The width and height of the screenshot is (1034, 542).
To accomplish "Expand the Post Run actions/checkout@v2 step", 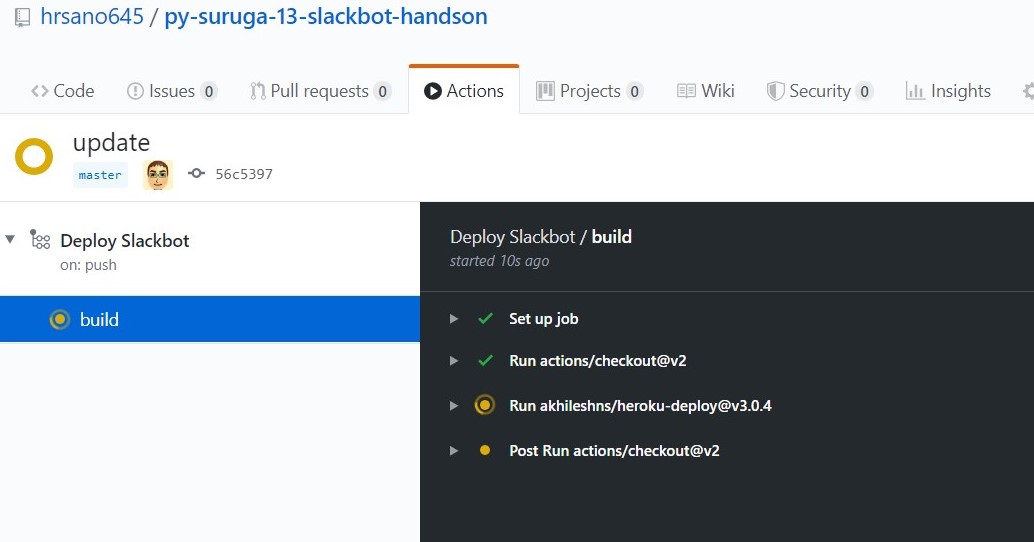I will point(454,451).
